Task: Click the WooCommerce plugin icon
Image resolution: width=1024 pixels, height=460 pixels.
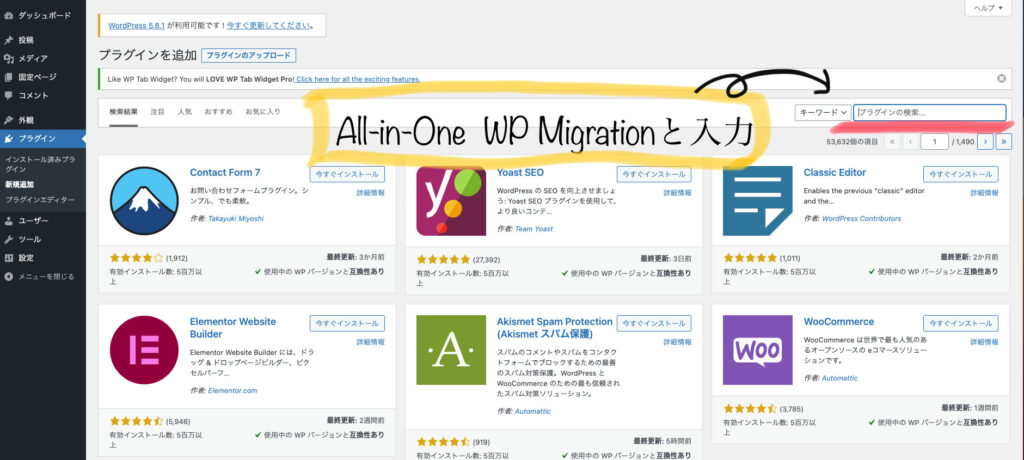Action: (x=758, y=350)
